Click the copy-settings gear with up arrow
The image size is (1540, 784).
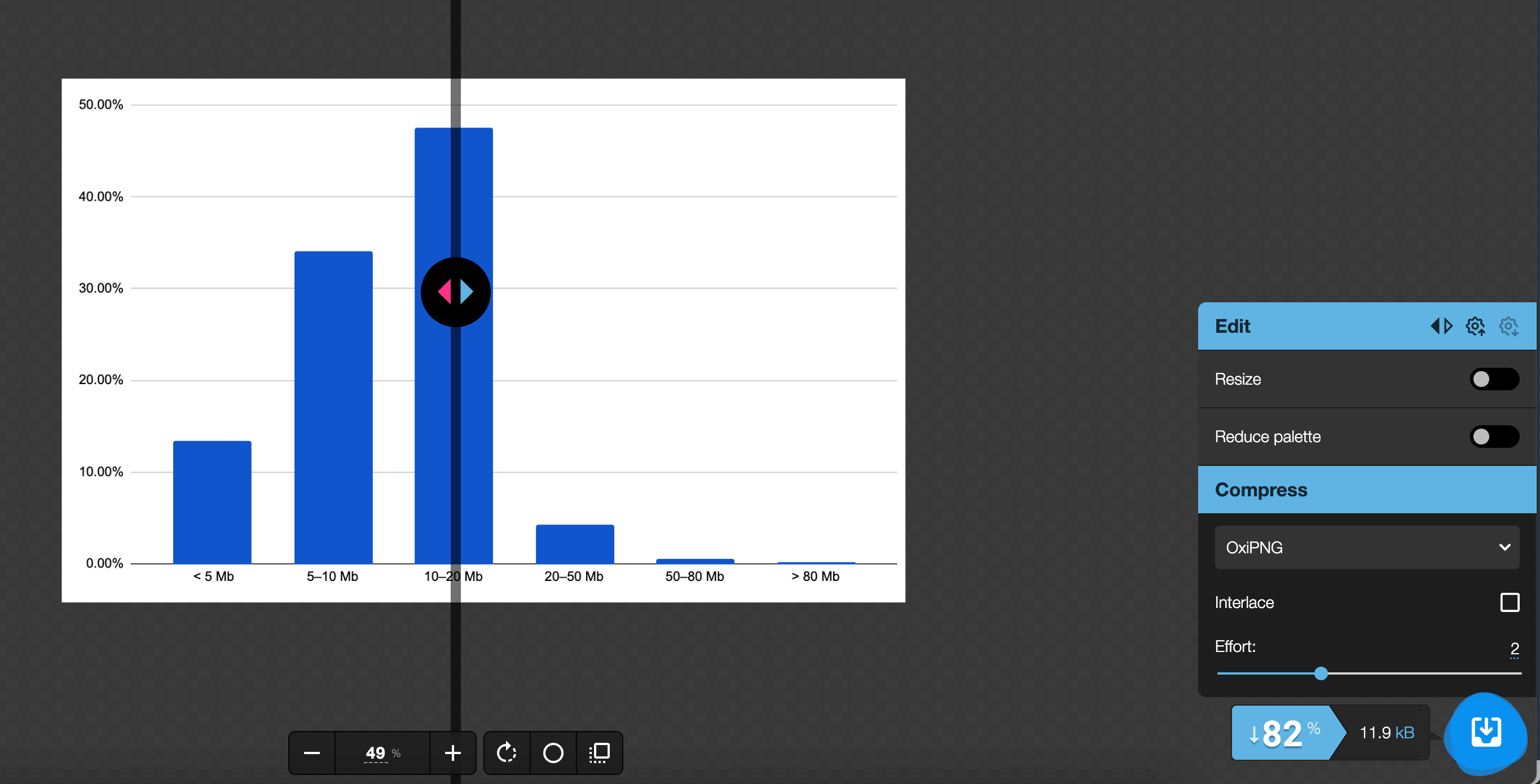(1475, 325)
